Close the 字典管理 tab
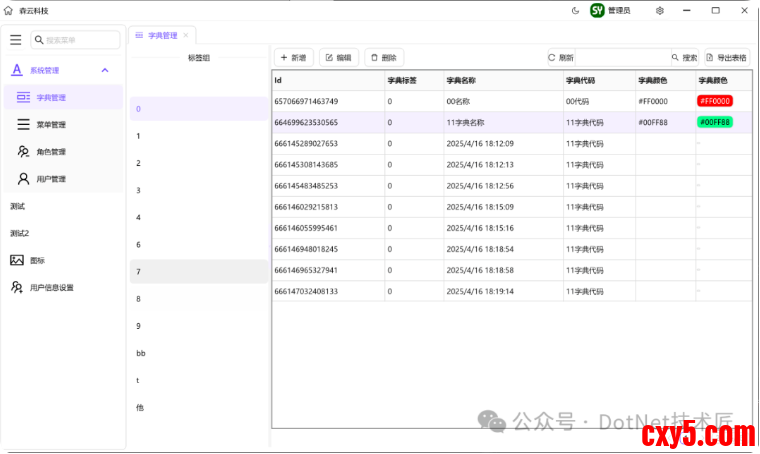Image resolution: width=760 pixels, height=454 pixels. 185,35
